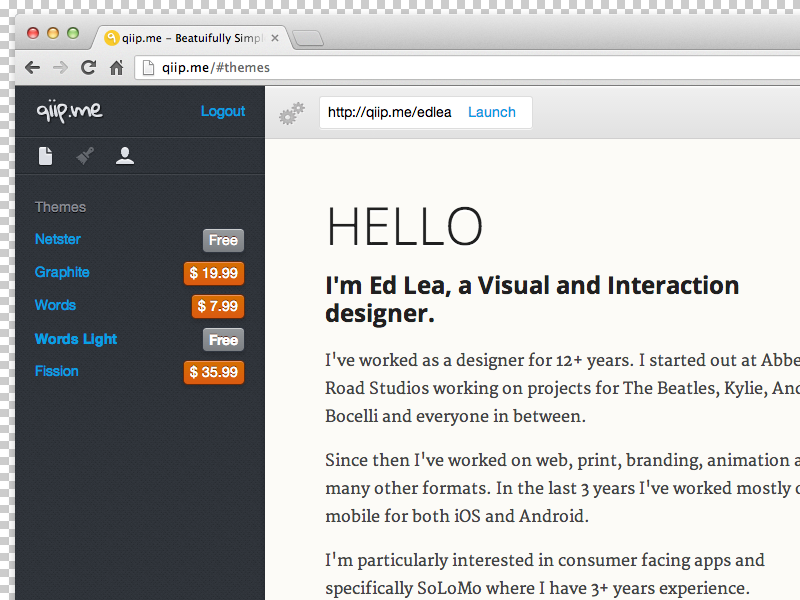This screenshot has height=600, width=800.
Task: Click the browser forward arrow
Action: pos(61,68)
